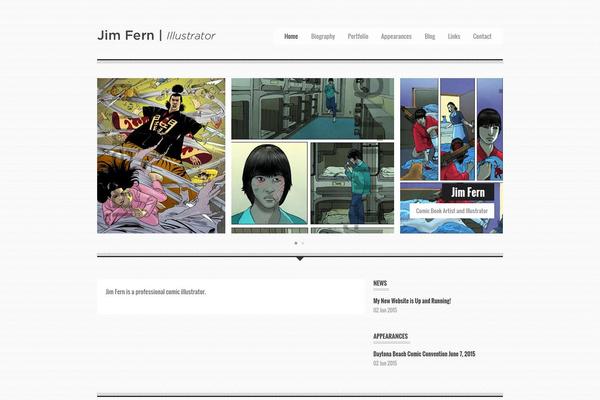Navigate to Appearances in the menu

396,36
